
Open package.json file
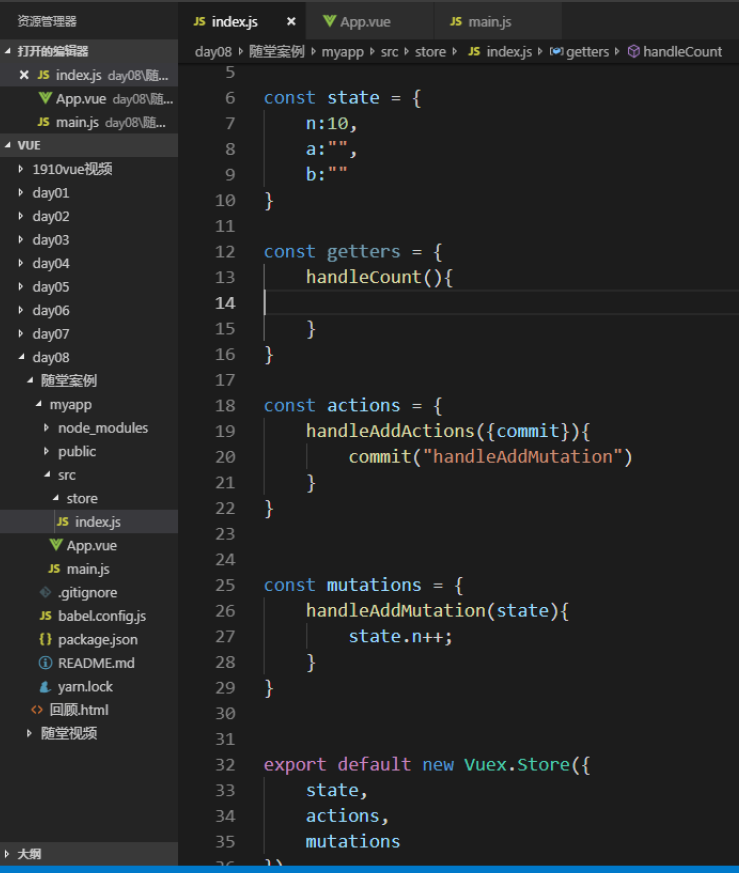[x=89, y=640]
